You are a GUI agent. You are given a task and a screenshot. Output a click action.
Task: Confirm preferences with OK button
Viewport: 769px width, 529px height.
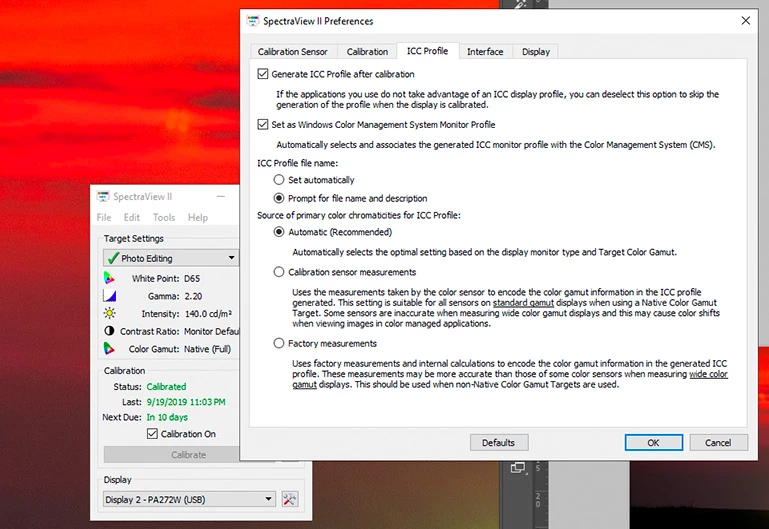point(653,443)
